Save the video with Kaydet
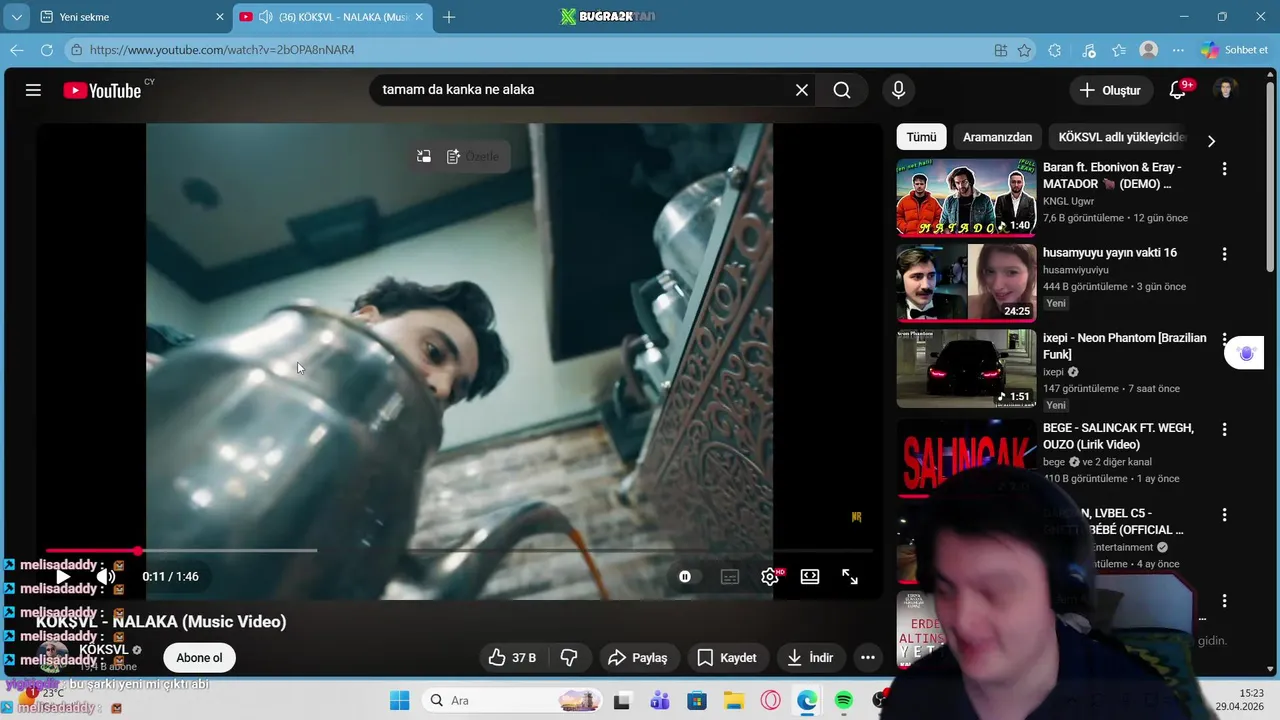1280x720 pixels. click(727, 658)
